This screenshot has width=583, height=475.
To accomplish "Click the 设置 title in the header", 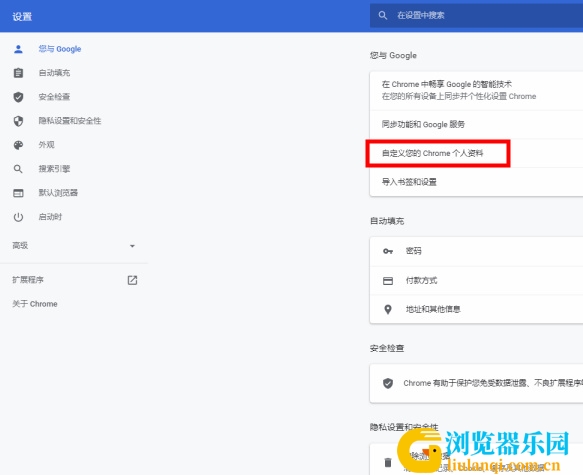I will (22, 17).
